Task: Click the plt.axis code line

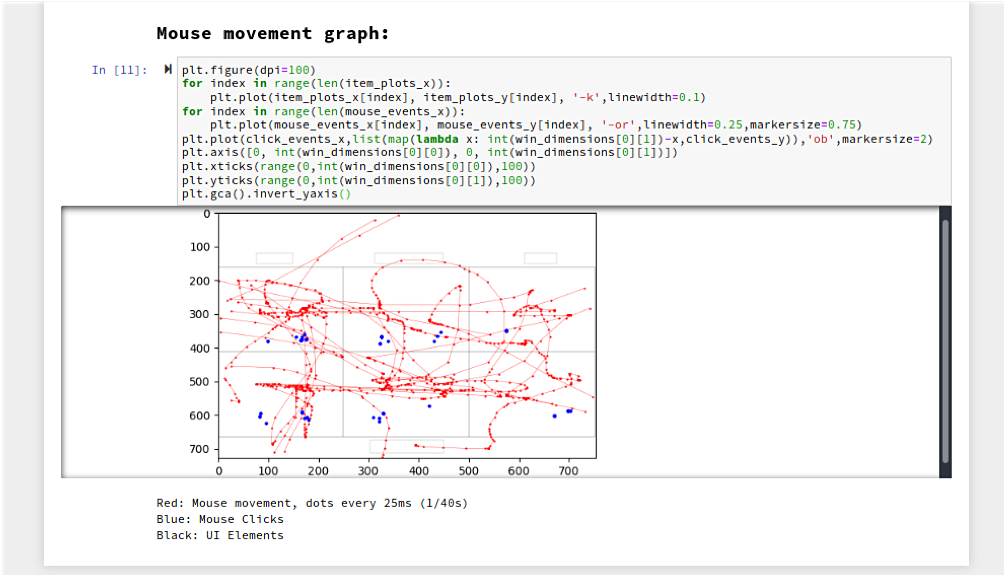Action: (x=429, y=152)
